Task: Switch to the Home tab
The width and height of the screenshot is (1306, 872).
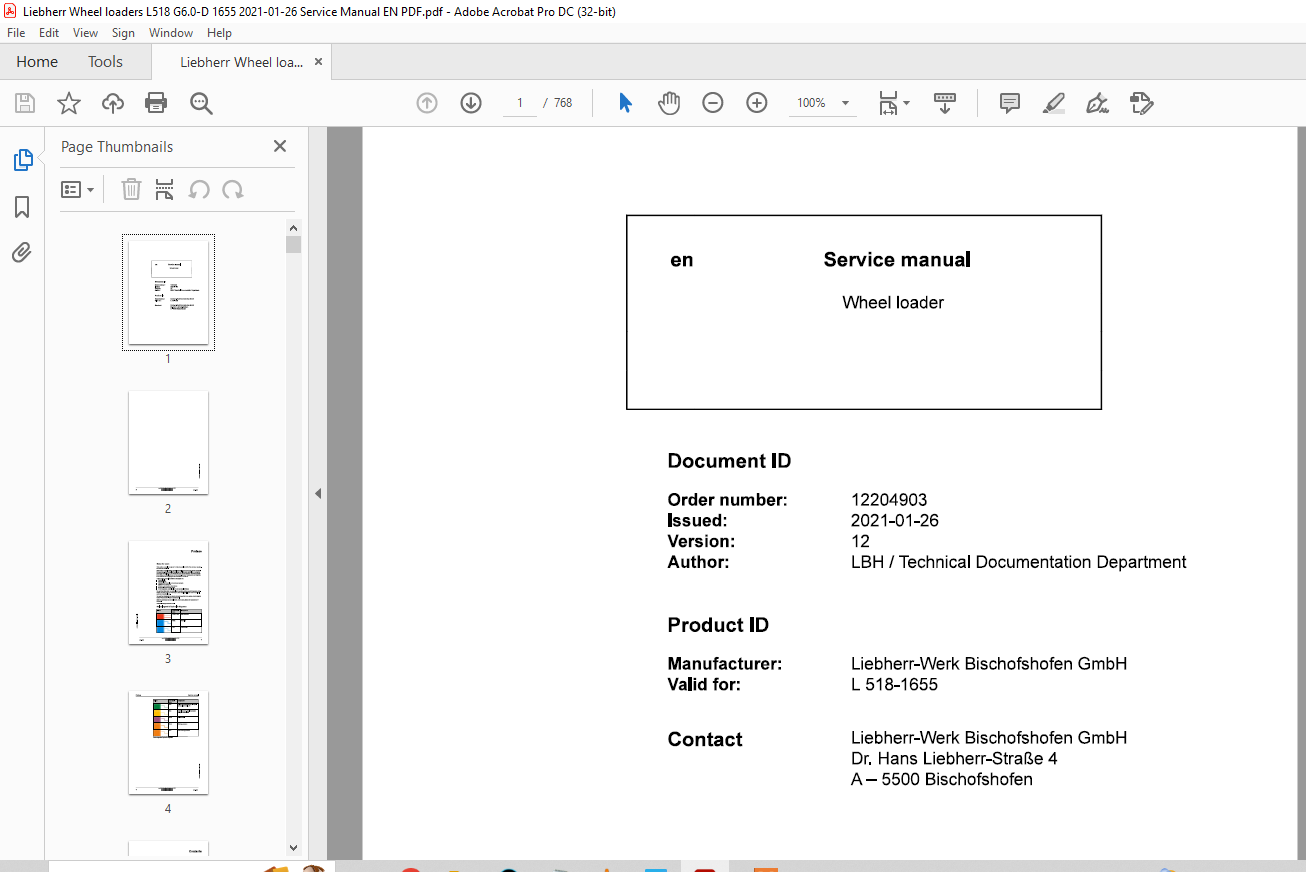Action: point(37,62)
